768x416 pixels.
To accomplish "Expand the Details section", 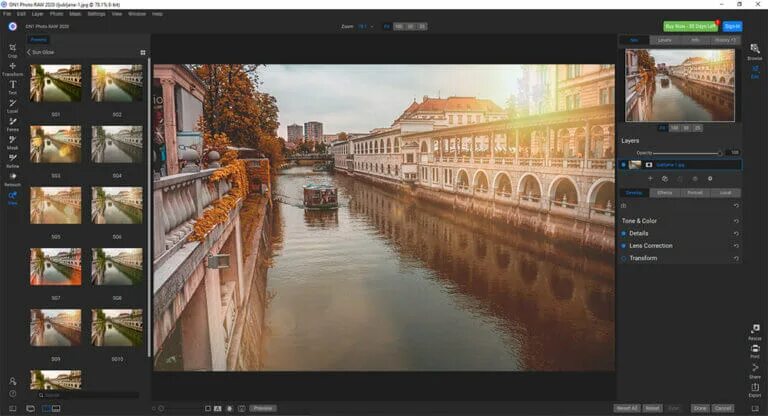I will click(x=639, y=234).
